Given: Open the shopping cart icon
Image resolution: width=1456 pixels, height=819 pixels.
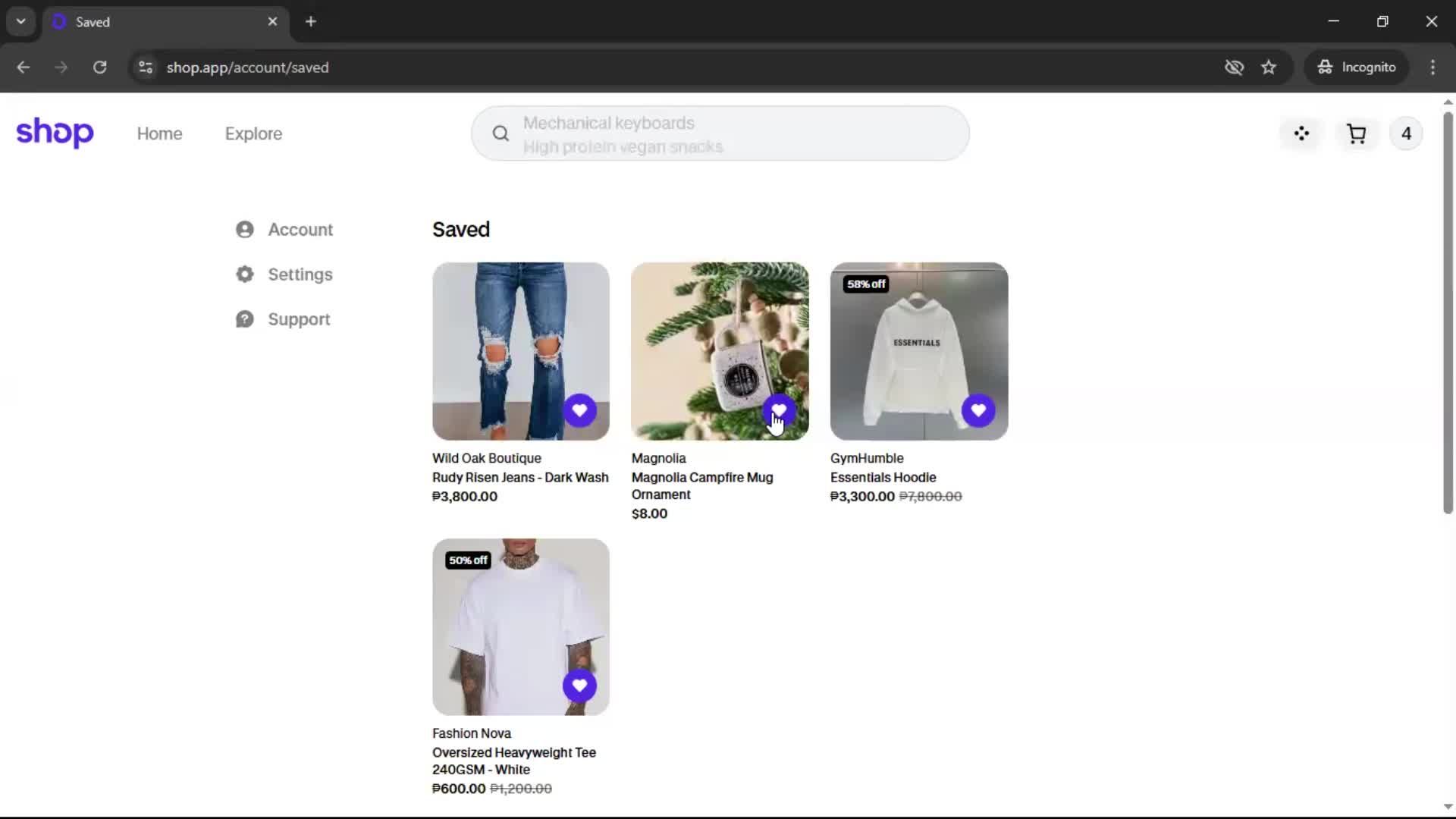Looking at the screenshot, I should [1356, 134].
